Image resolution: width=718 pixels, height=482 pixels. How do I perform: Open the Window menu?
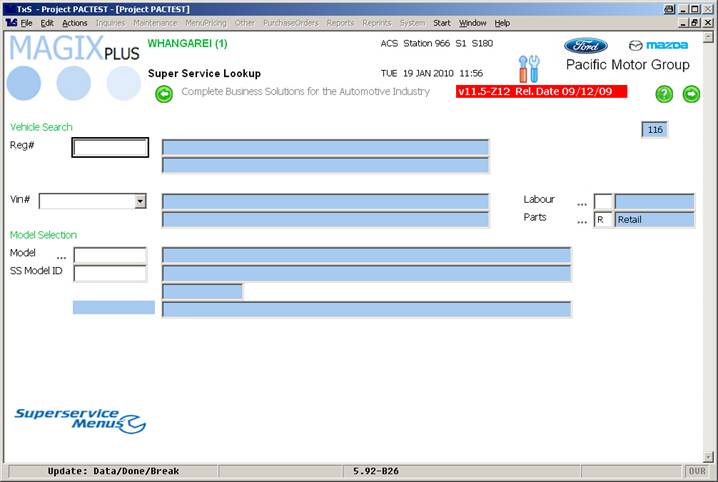pyautogui.click(x=473, y=22)
